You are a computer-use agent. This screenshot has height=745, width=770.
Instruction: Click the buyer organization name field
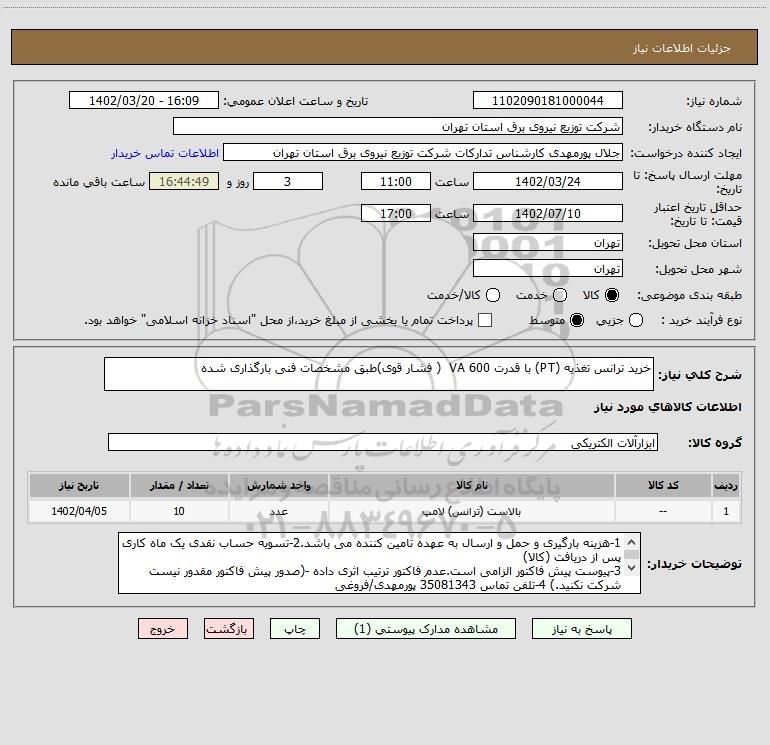coord(398,126)
